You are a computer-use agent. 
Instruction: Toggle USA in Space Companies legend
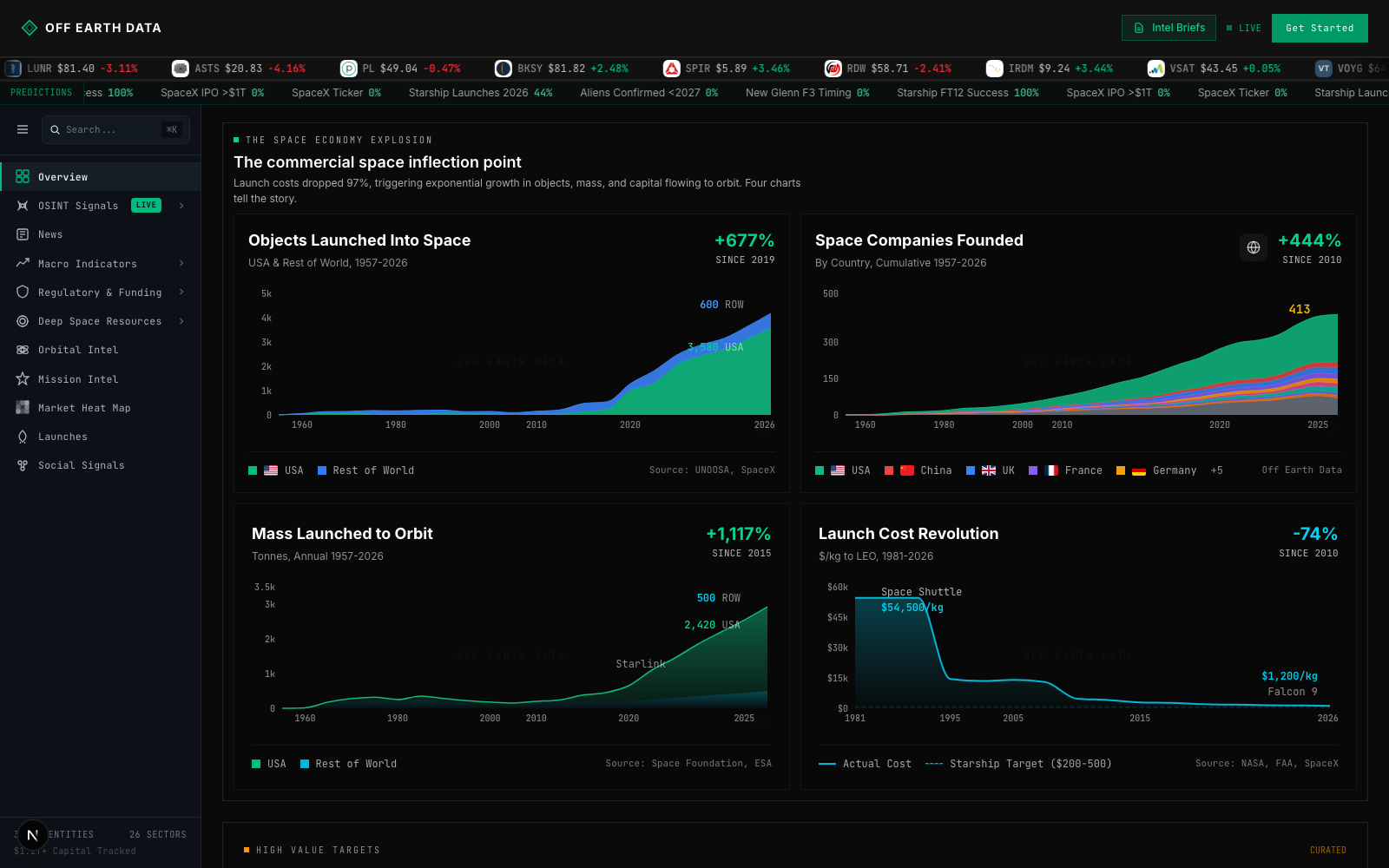point(843,470)
